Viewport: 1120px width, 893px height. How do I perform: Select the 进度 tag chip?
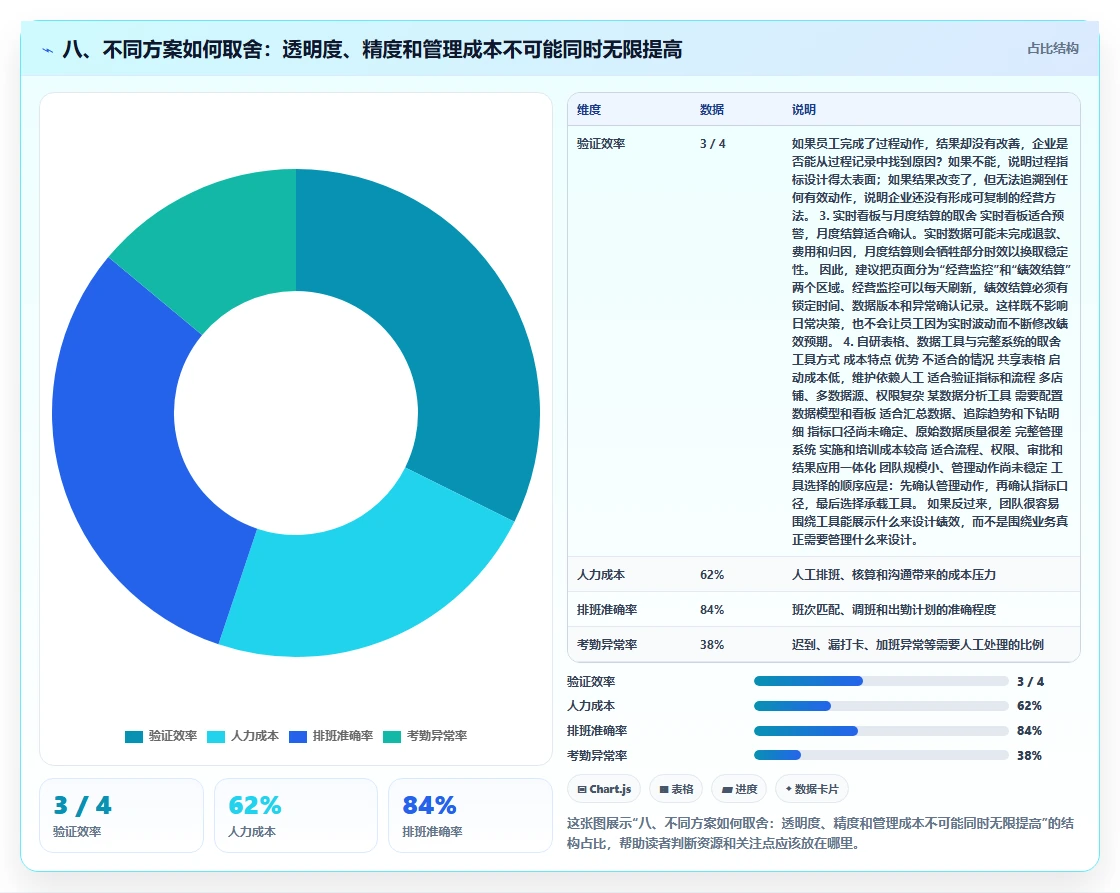[739, 789]
